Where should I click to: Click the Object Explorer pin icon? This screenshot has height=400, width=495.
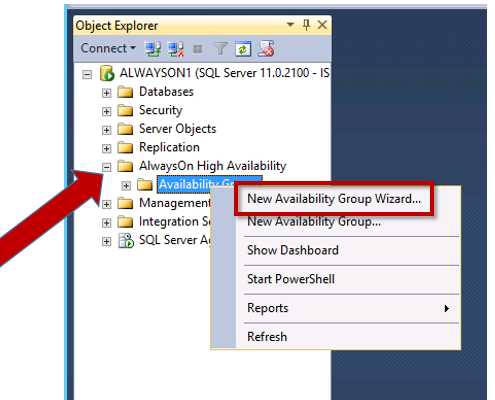tap(306, 25)
